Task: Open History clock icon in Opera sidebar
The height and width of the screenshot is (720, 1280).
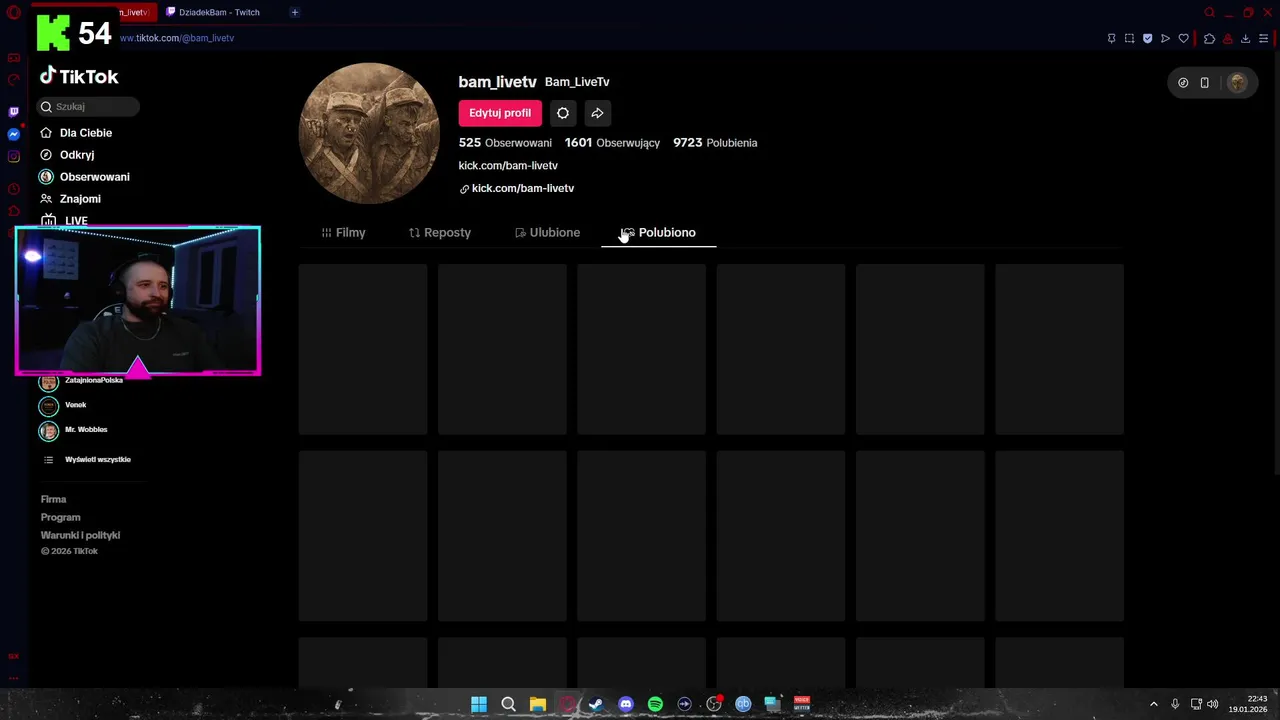Action: click(x=13, y=189)
